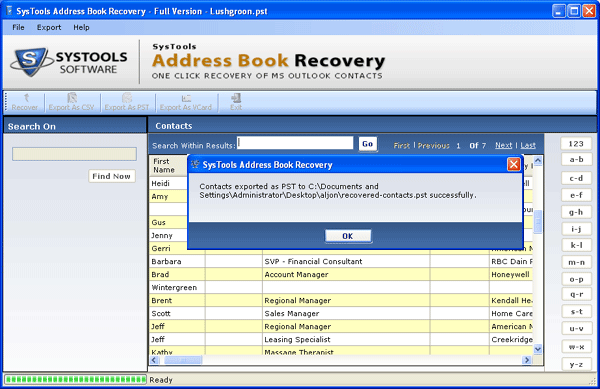Click the horizontal scroll left arrow
The width and height of the screenshot is (600, 389).
tap(154, 360)
